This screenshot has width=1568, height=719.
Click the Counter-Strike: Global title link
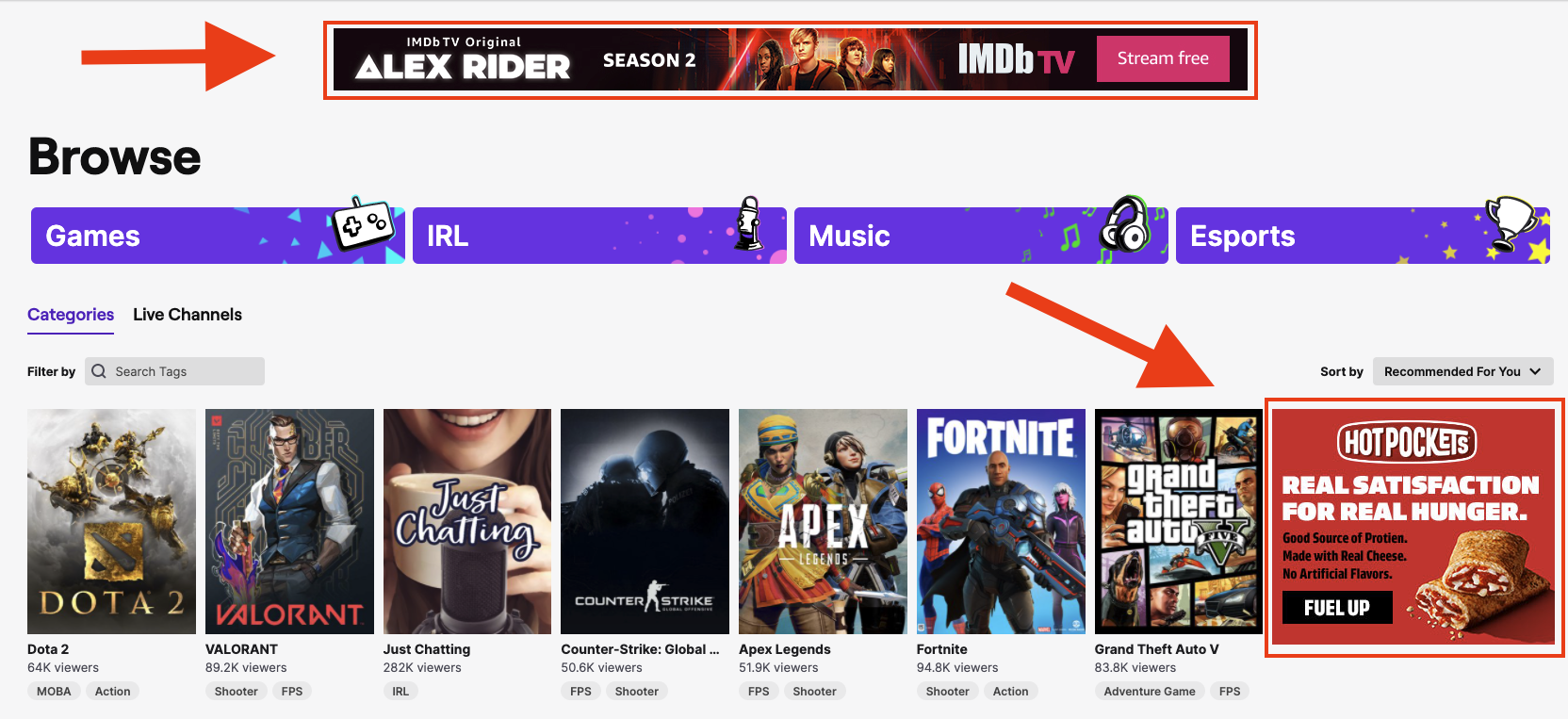point(640,649)
